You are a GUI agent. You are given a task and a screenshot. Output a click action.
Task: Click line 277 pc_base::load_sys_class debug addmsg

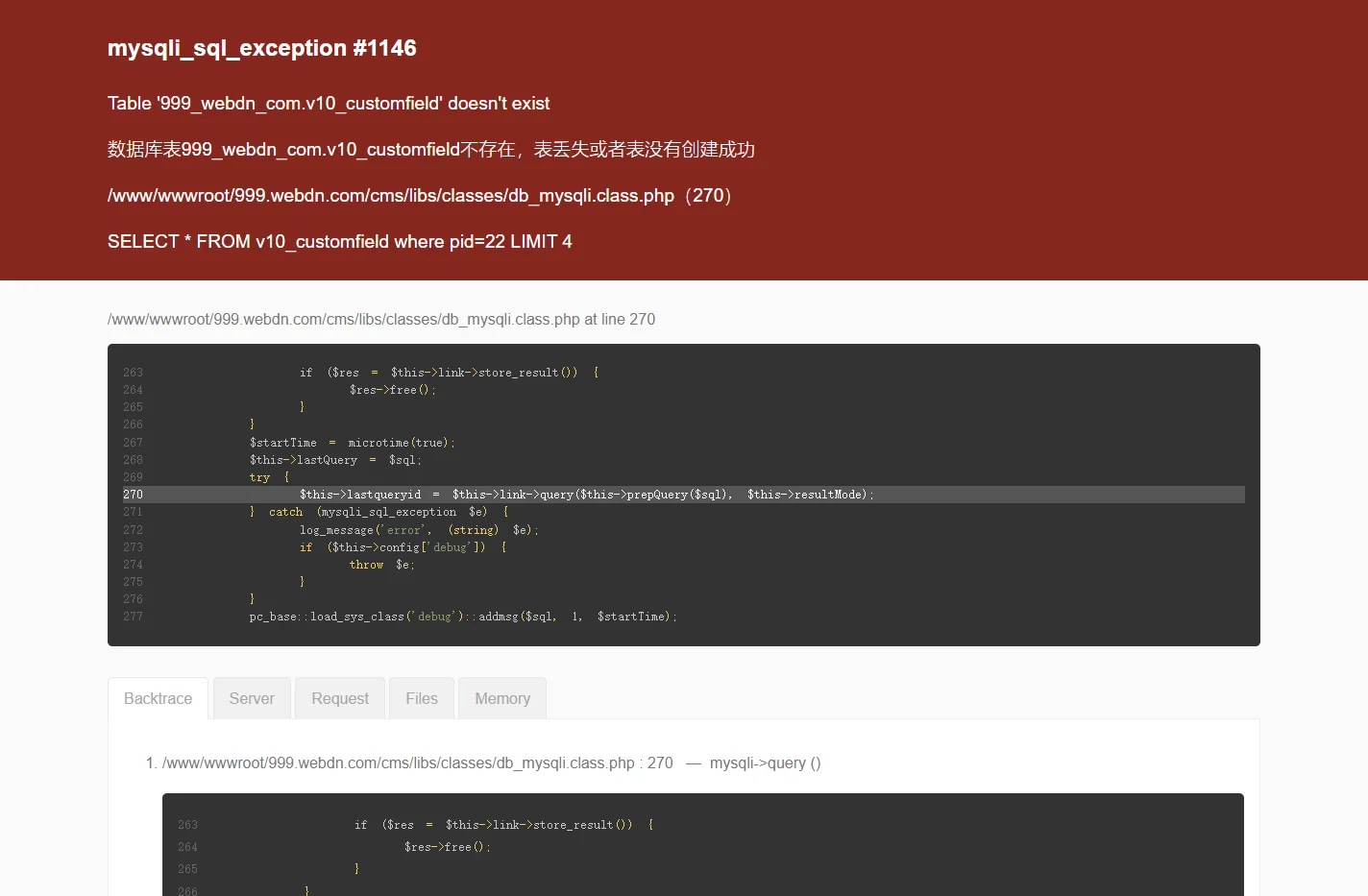(x=463, y=617)
